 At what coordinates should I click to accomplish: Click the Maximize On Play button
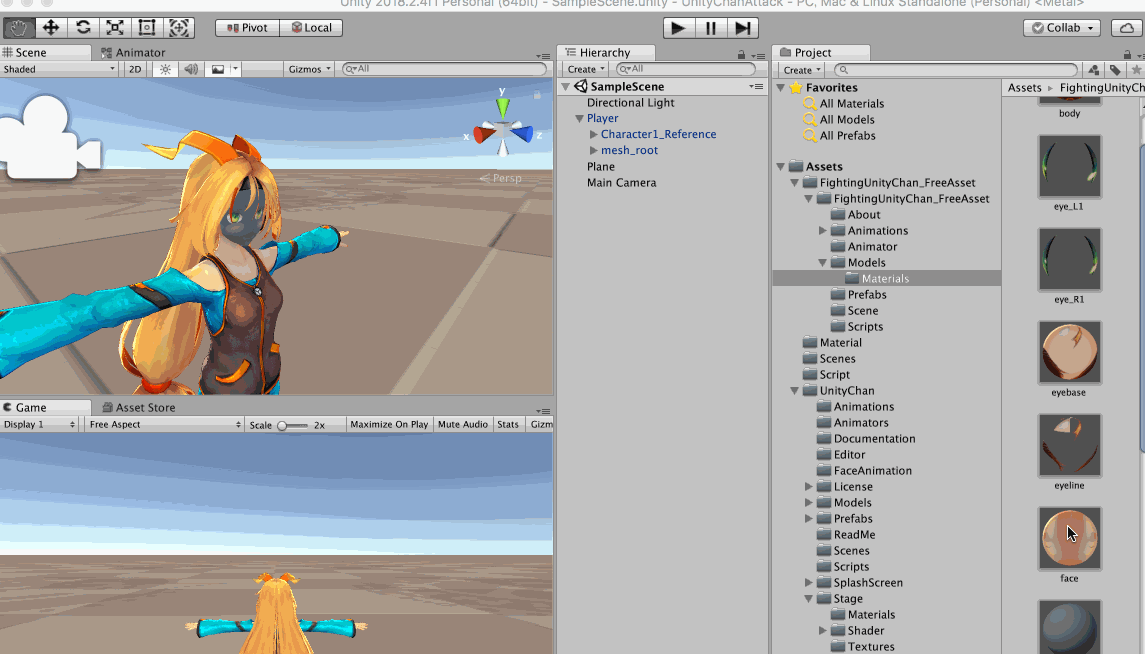coord(389,425)
